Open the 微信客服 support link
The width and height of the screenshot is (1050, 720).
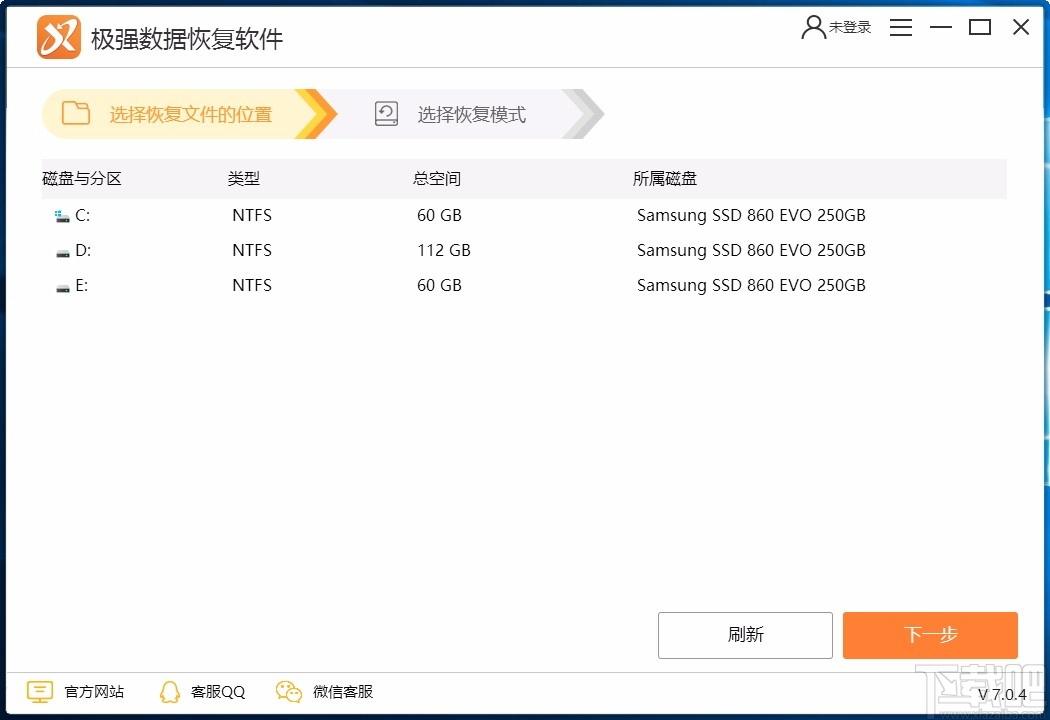[343, 692]
